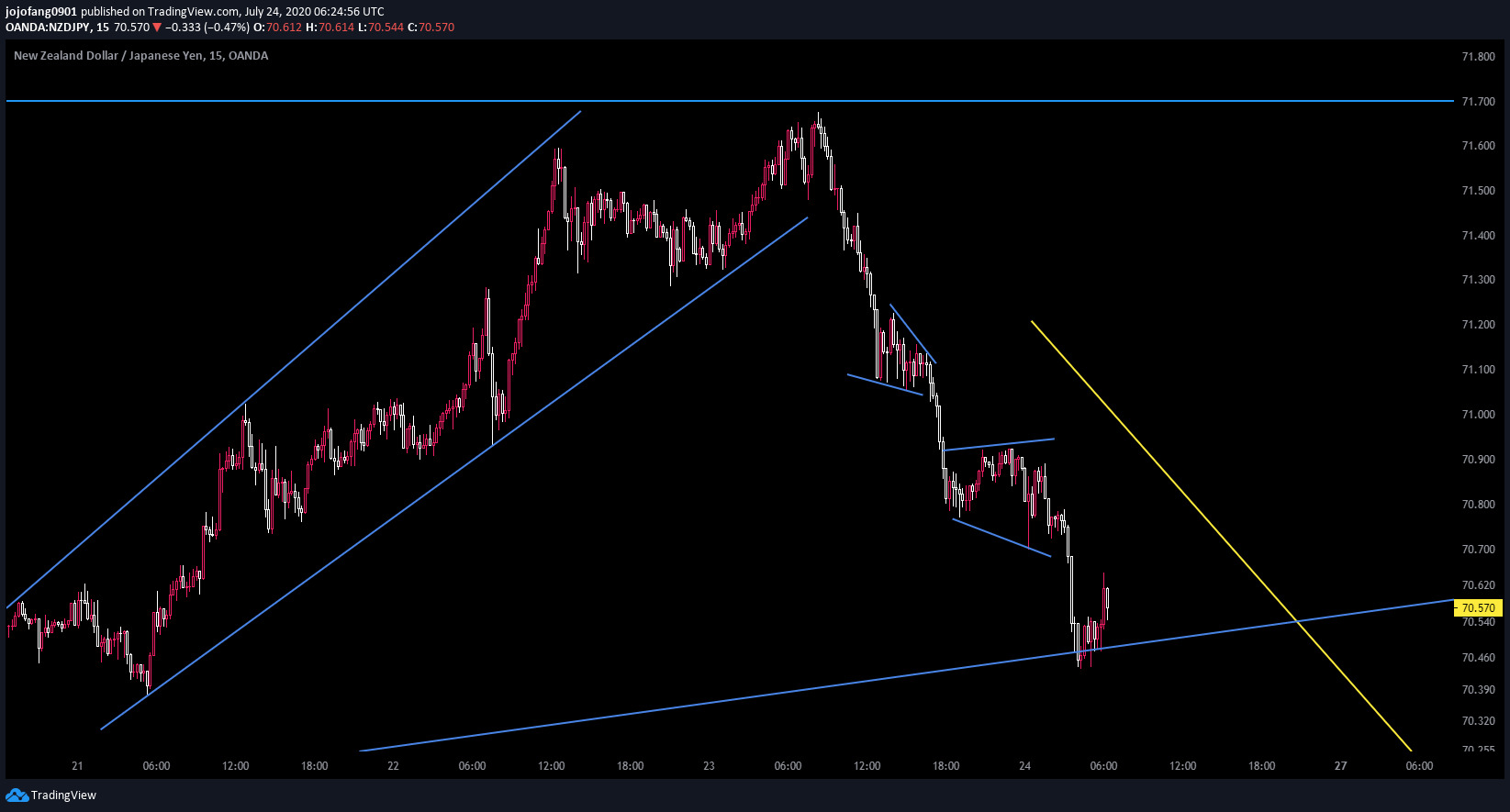
Task: Click the 71.400 price axis label
Action: tap(1478, 236)
